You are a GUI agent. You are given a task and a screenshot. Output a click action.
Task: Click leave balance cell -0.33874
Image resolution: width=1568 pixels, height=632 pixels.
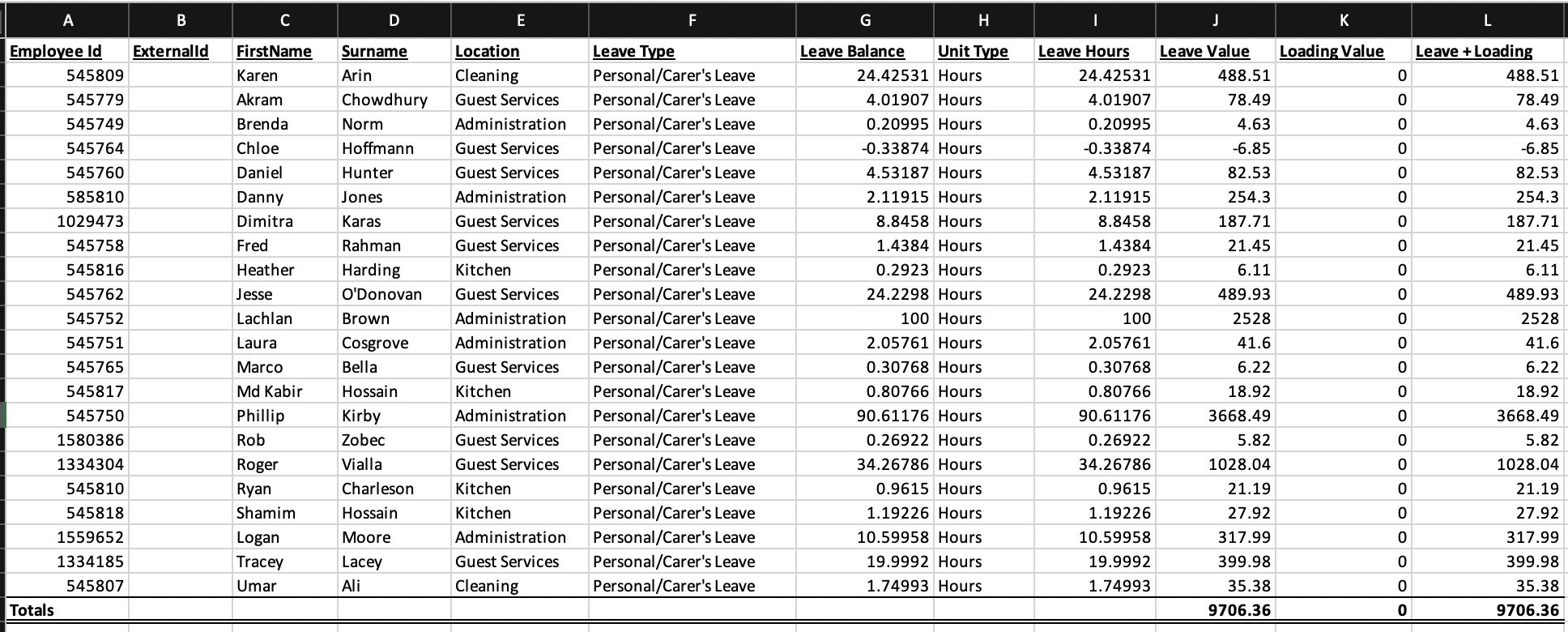pos(865,148)
